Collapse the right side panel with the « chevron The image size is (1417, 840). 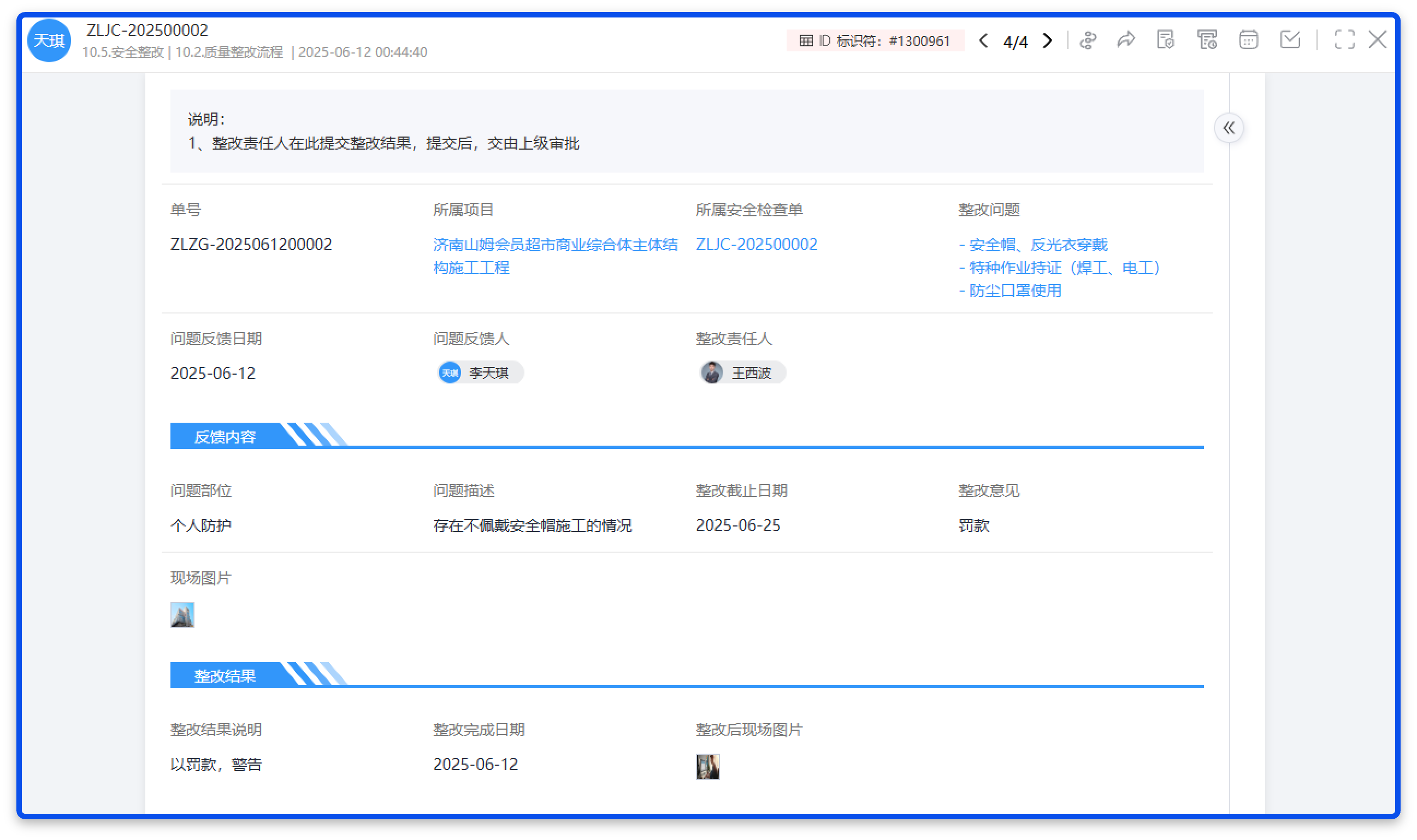[1230, 128]
